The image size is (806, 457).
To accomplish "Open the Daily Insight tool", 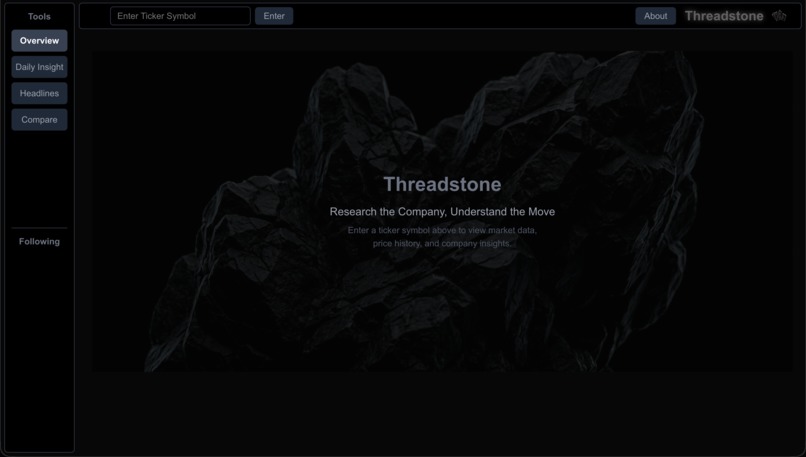I will pos(39,67).
